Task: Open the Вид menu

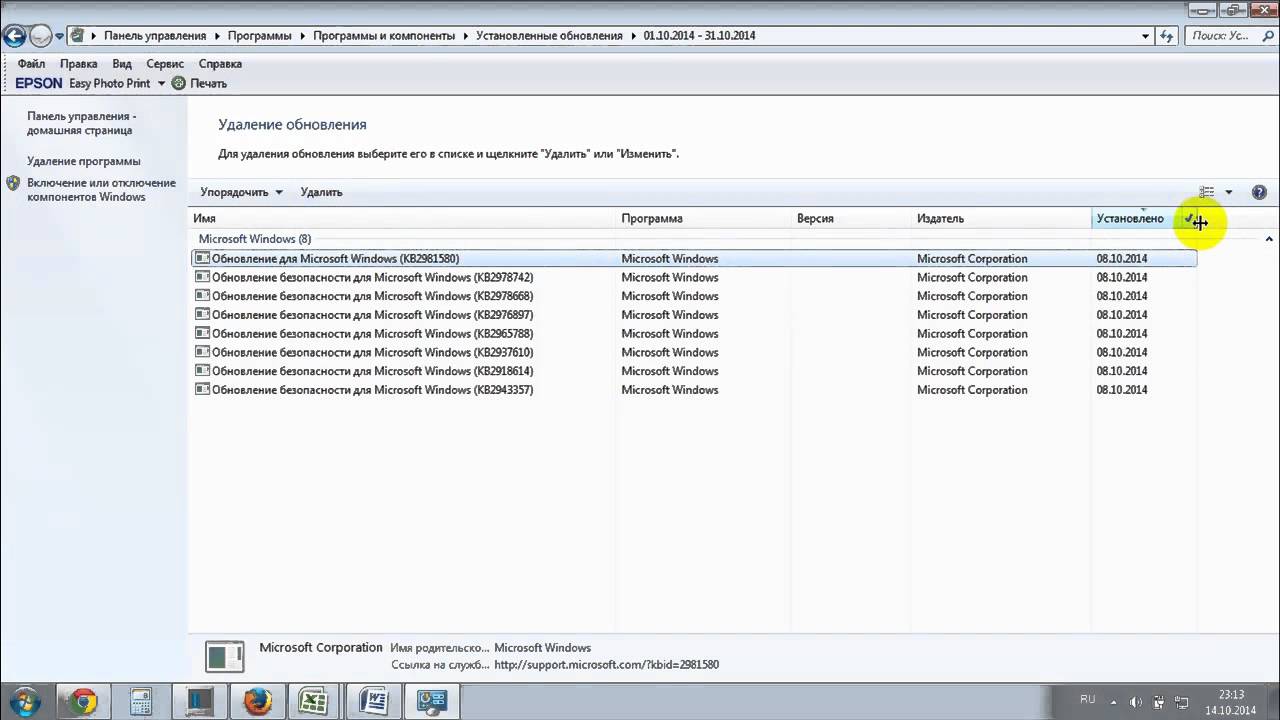Action: coord(122,64)
